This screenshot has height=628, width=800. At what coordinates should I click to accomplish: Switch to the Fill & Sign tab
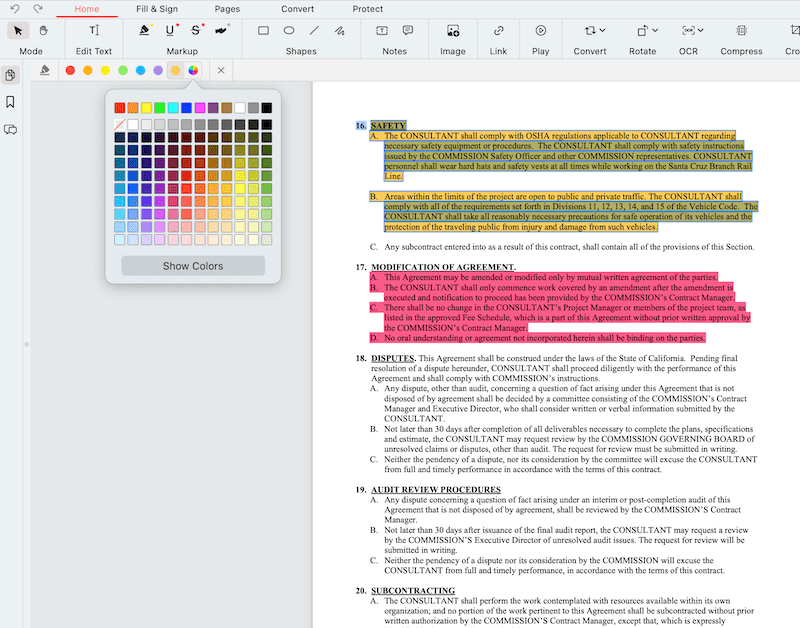click(x=157, y=9)
